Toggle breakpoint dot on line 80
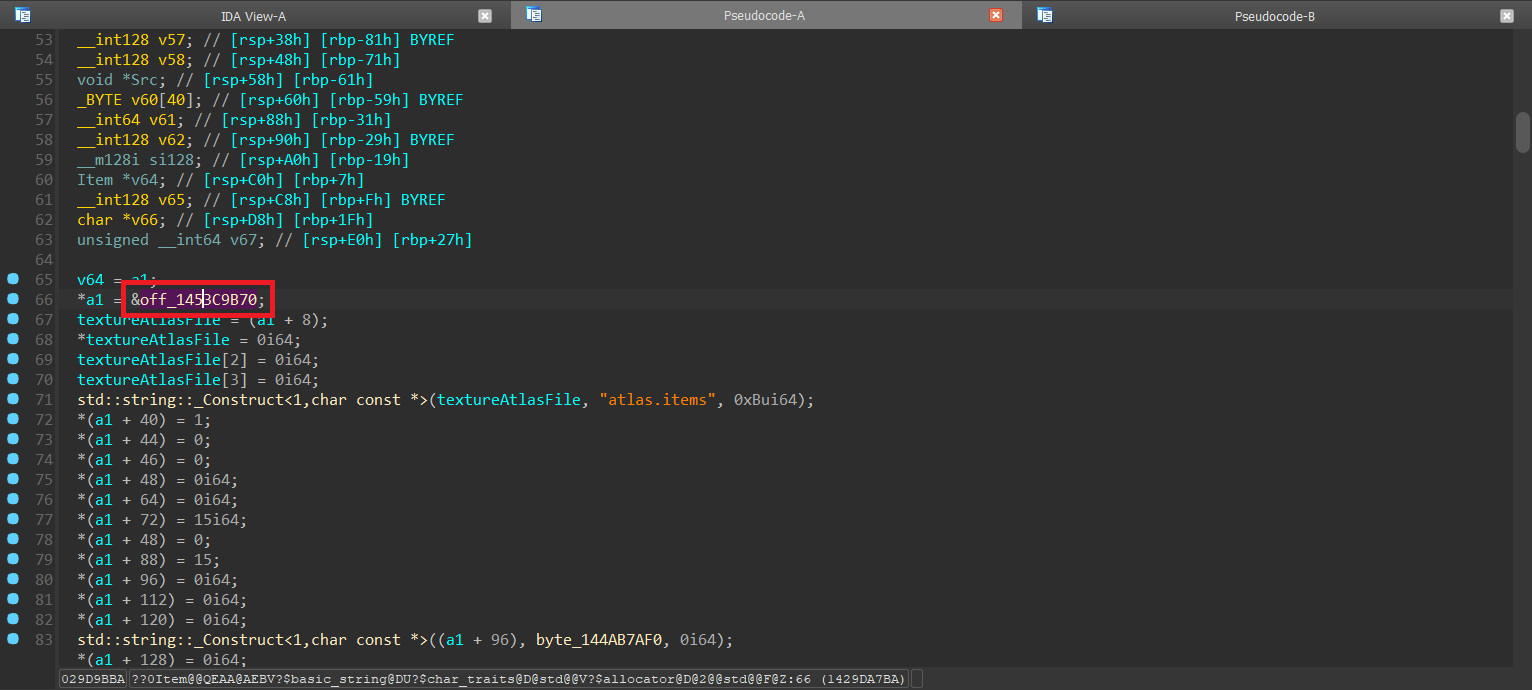Viewport: 1532px width, 690px height. click(x=13, y=579)
